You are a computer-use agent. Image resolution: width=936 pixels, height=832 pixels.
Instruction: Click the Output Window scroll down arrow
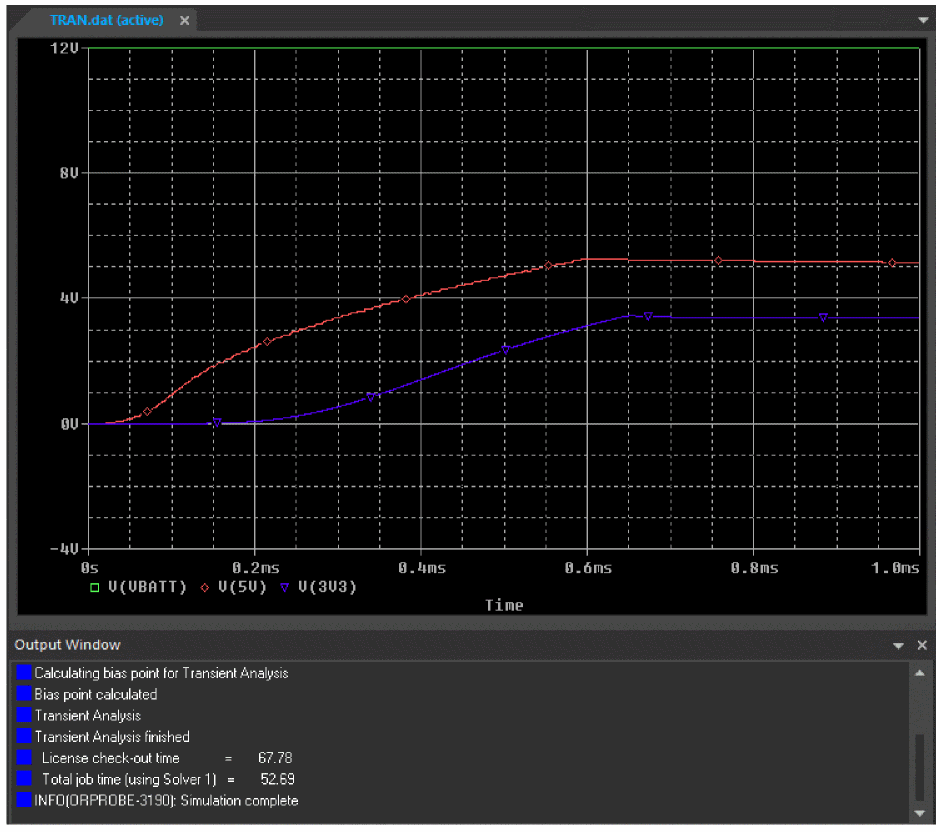click(x=919, y=813)
